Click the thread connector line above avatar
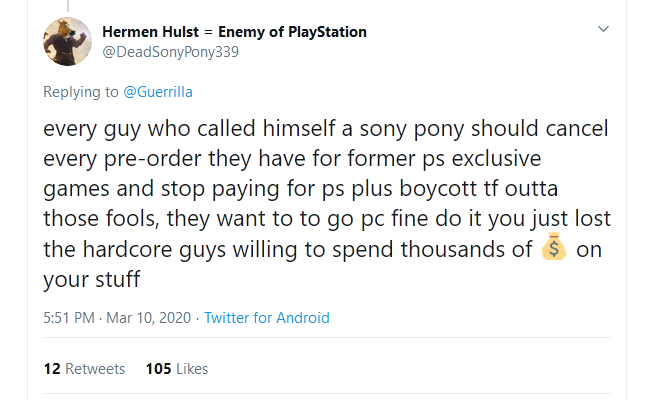This screenshot has width=647, height=400. coord(68,5)
